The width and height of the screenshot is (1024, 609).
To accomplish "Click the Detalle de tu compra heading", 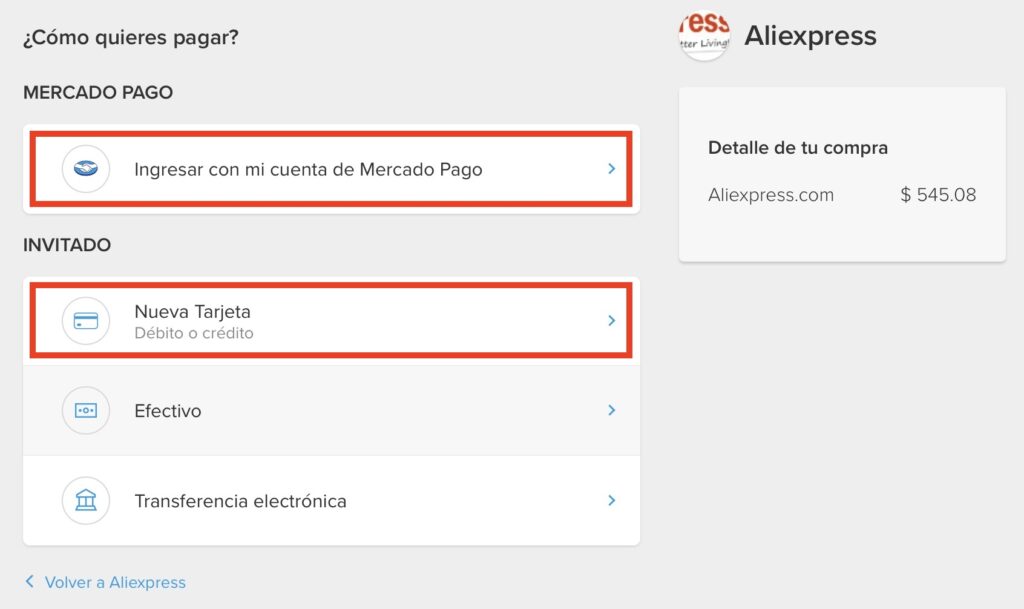I will coord(798,148).
